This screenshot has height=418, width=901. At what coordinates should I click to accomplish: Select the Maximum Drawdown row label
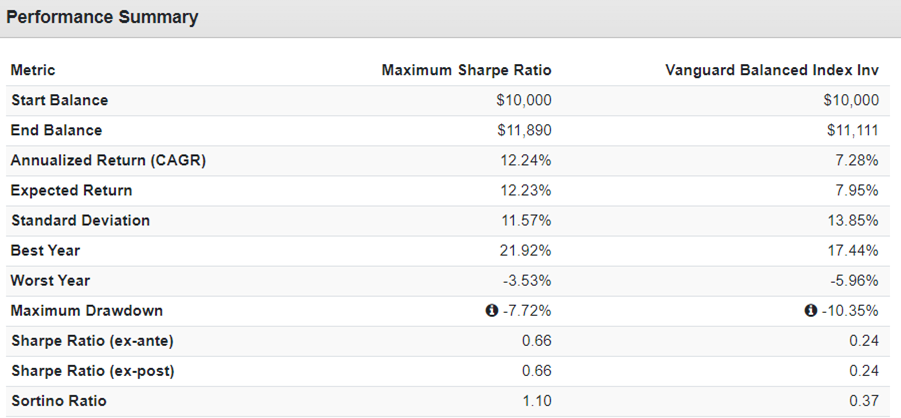(x=86, y=311)
